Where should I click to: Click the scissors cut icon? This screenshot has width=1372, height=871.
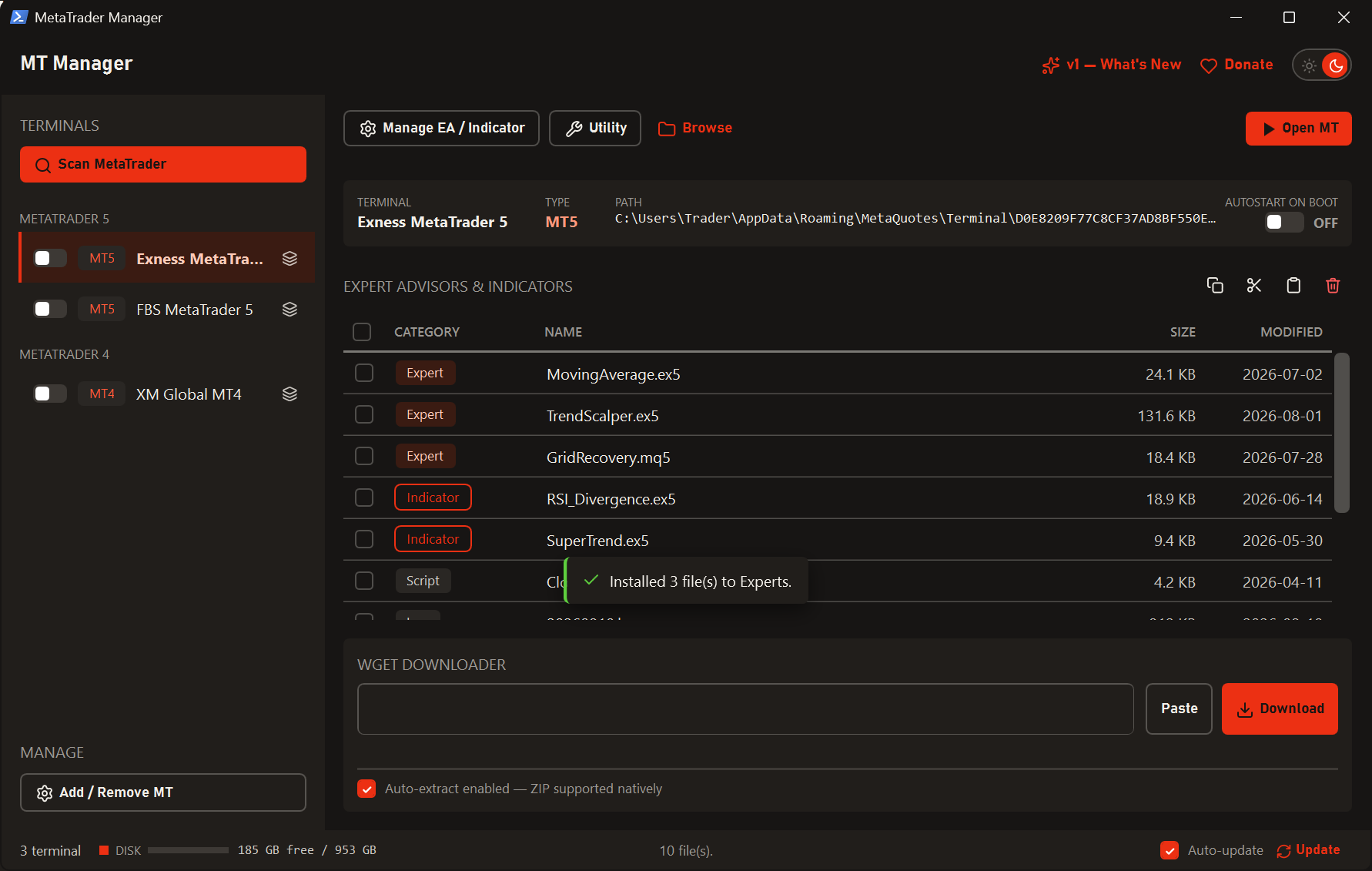click(1254, 286)
